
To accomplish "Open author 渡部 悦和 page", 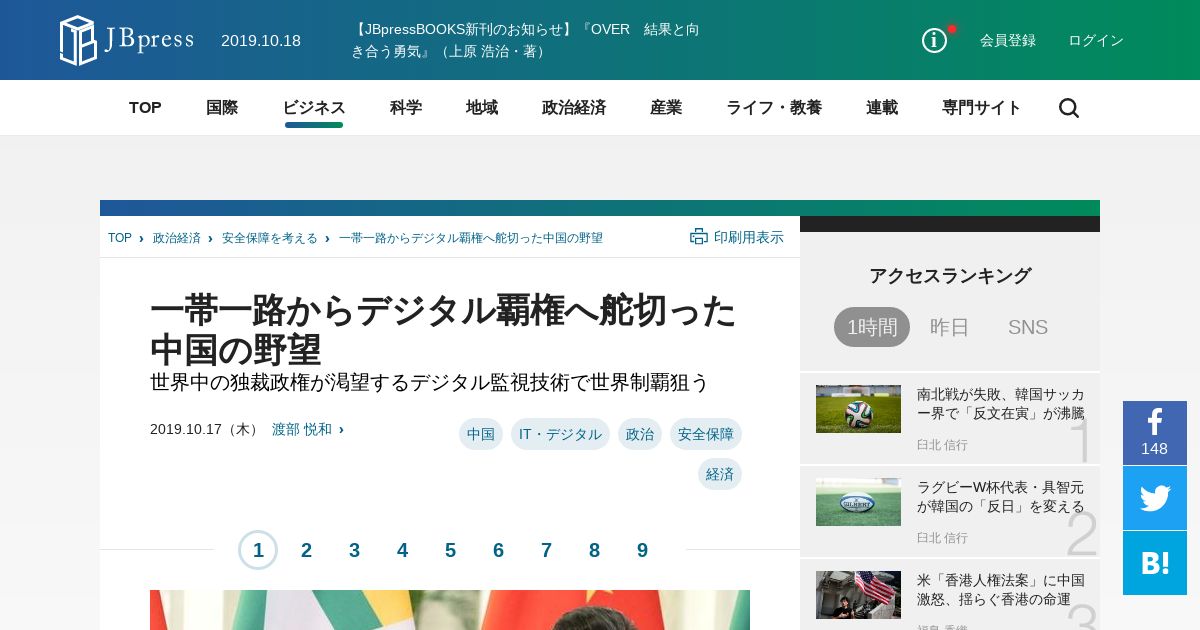I will (302, 429).
